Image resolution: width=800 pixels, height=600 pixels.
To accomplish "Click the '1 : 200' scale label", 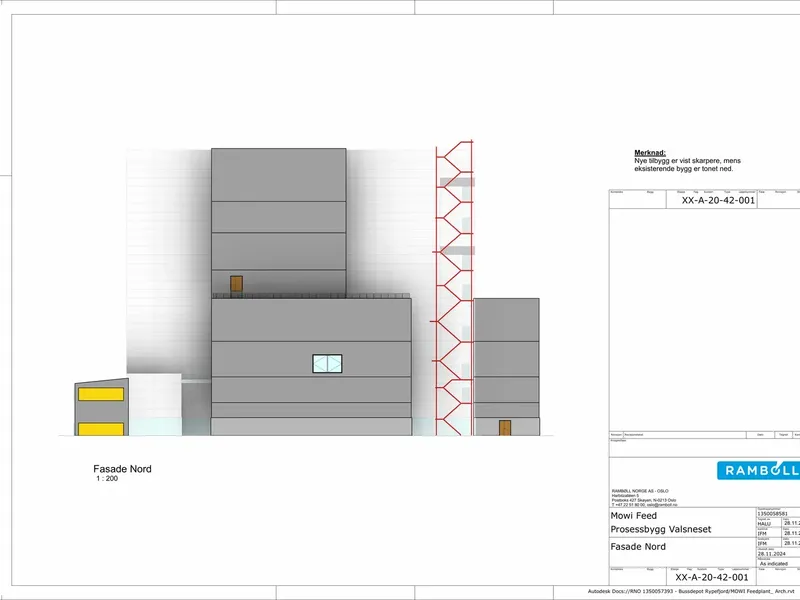I will 107,479.
